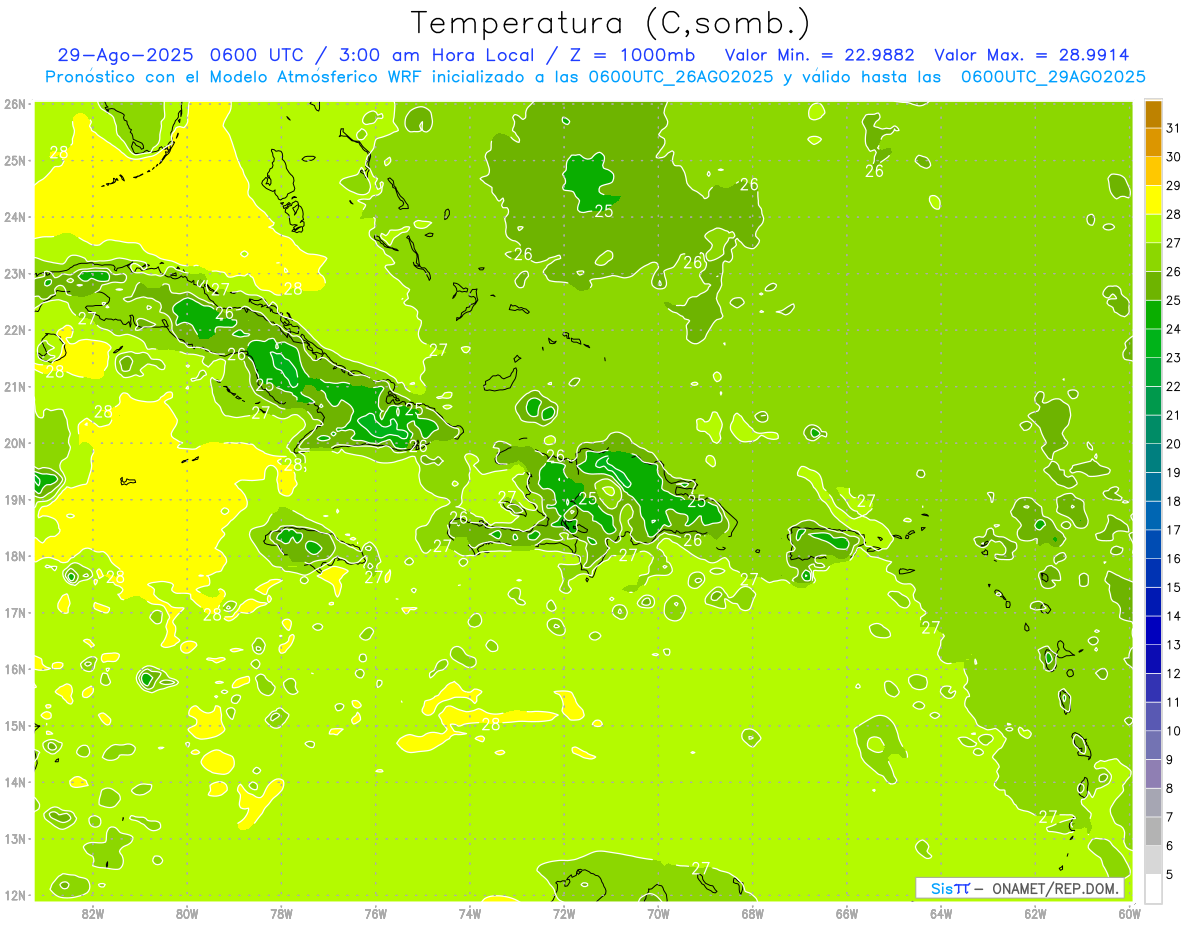Click the title "Temperatura (C,somb.)"
This screenshot has height=927, width=1200.
(x=611, y=23)
